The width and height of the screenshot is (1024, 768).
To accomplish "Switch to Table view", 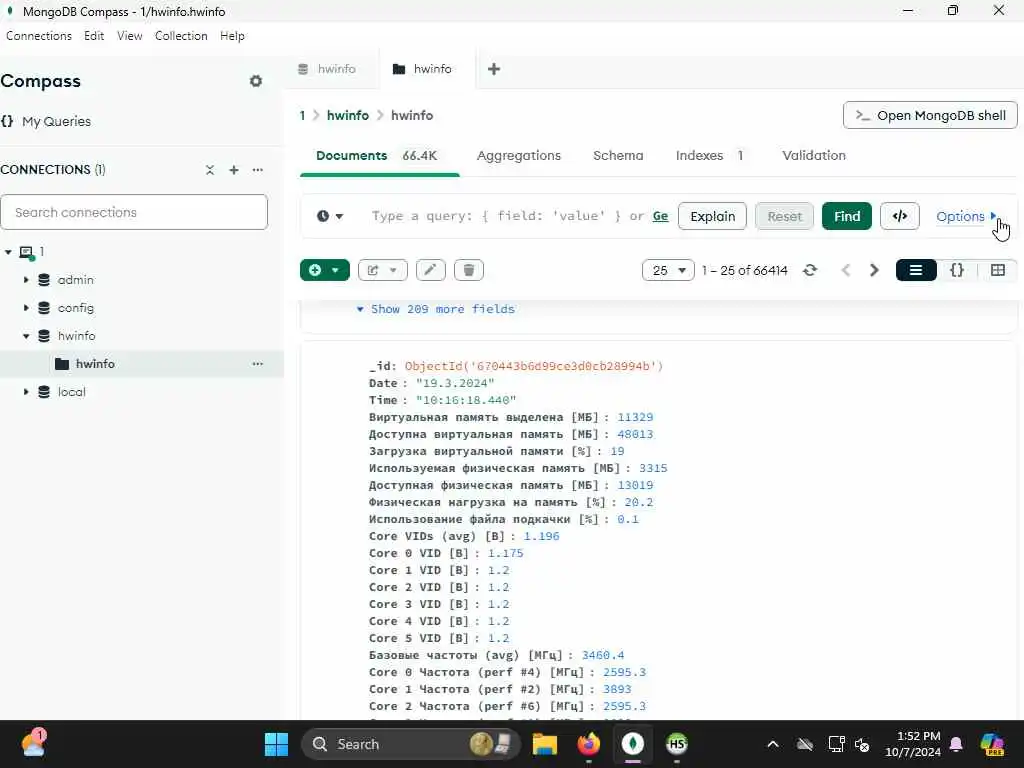I will pyautogui.click(x=997, y=270).
